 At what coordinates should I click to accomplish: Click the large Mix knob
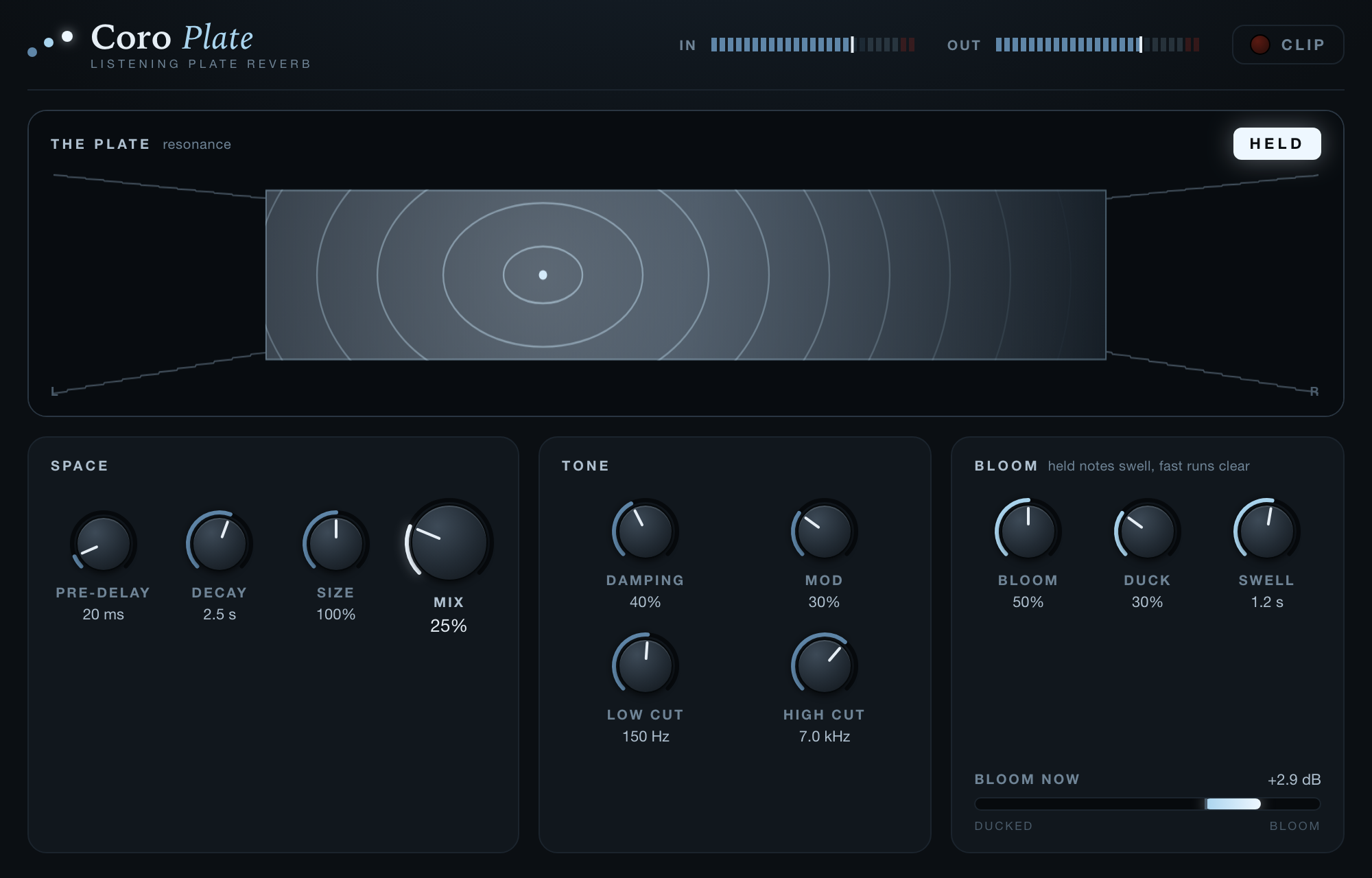(449, 542)
